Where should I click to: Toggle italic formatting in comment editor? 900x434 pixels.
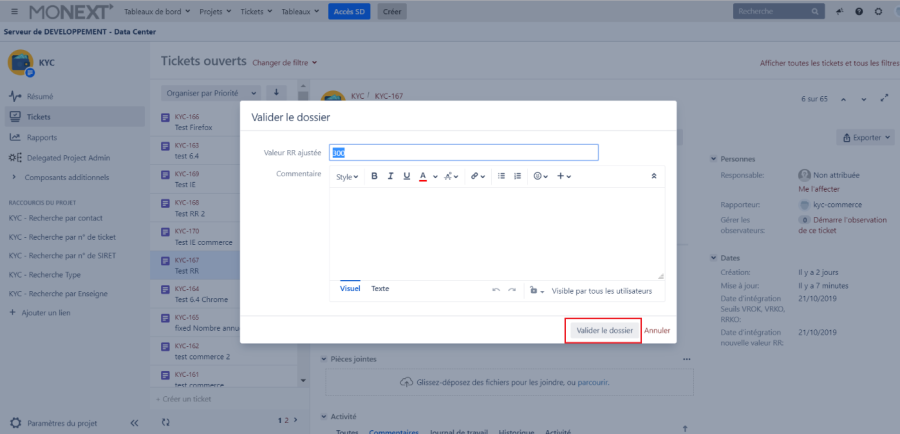(391, 176)
